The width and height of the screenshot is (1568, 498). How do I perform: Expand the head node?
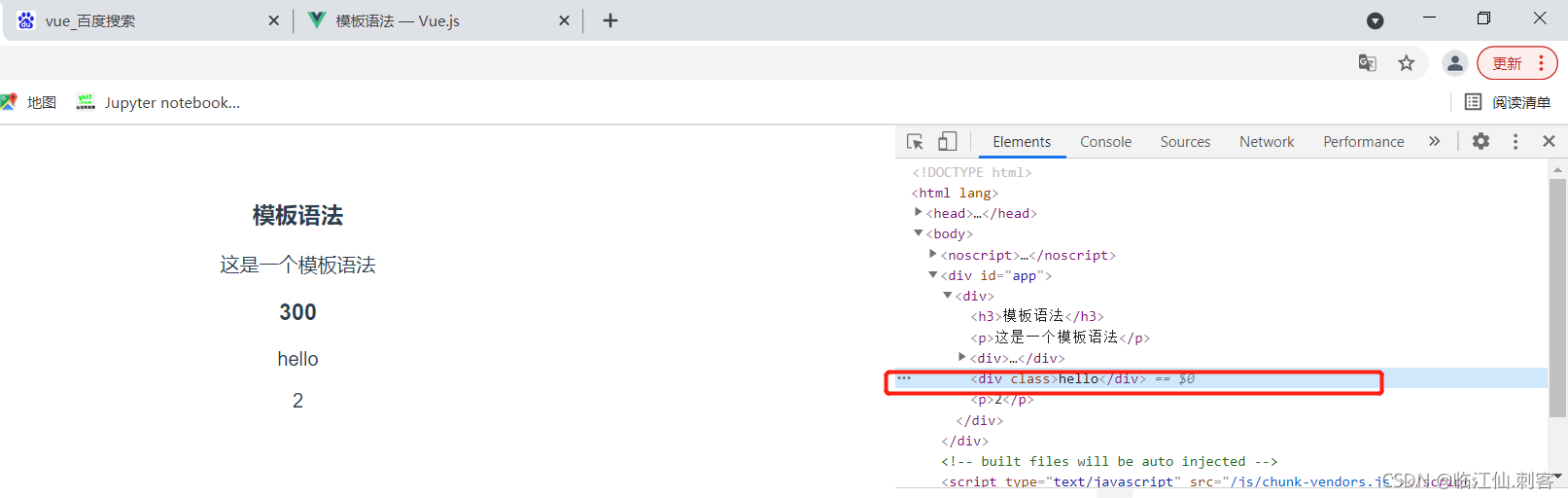918,212
